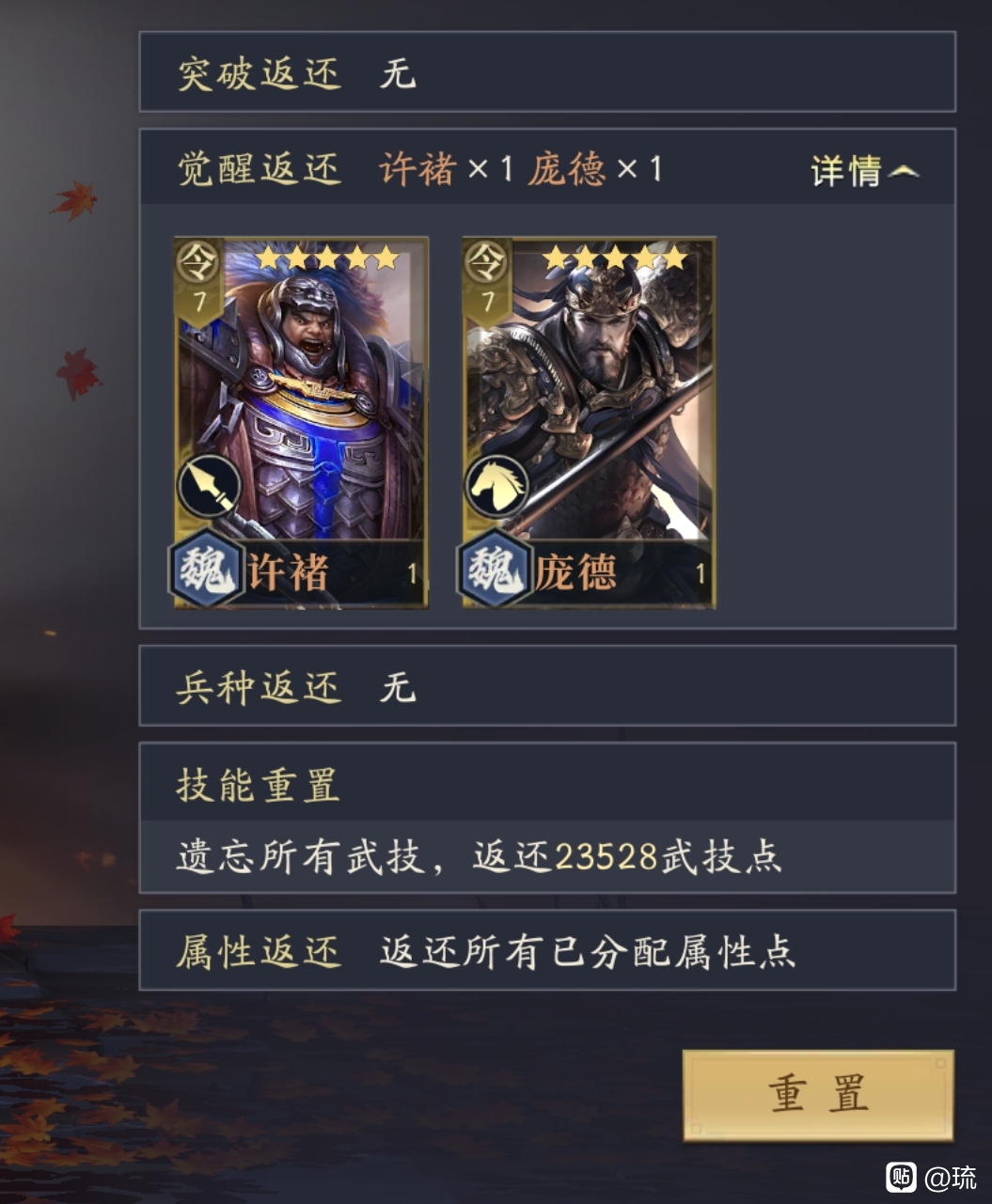Image resolution: width=992 pixels, height=1204 pixels.
Task: Click the 魏 faction badge on 庞德 card
Action: click(x=494, y=571)
